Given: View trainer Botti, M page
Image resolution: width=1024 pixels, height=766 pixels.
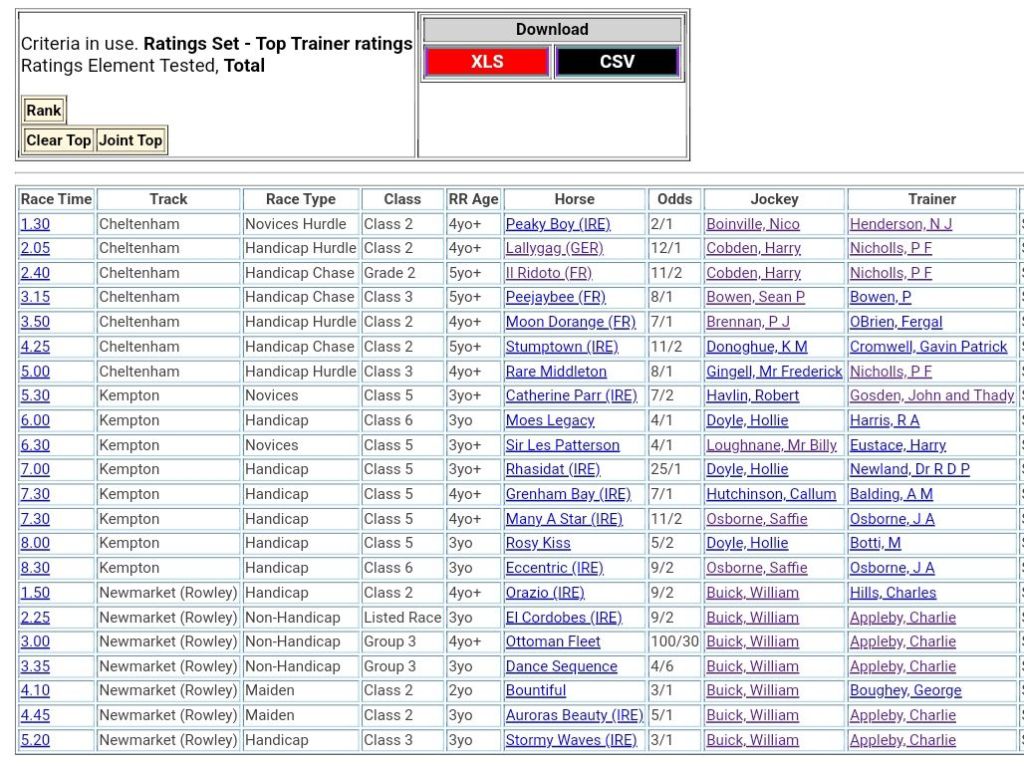Looking at the screenshot, I should point(875,544).
